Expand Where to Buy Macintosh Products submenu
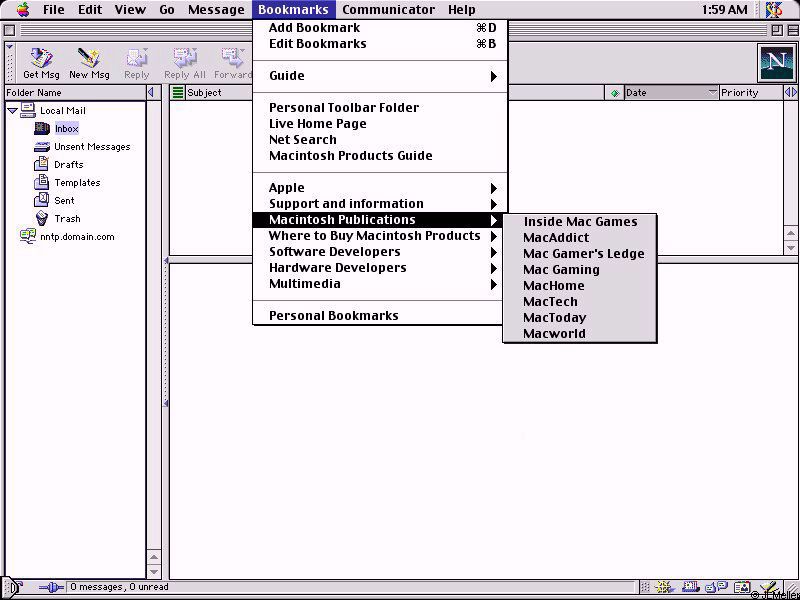Screen dimensions: 800x600 point(380,236)
